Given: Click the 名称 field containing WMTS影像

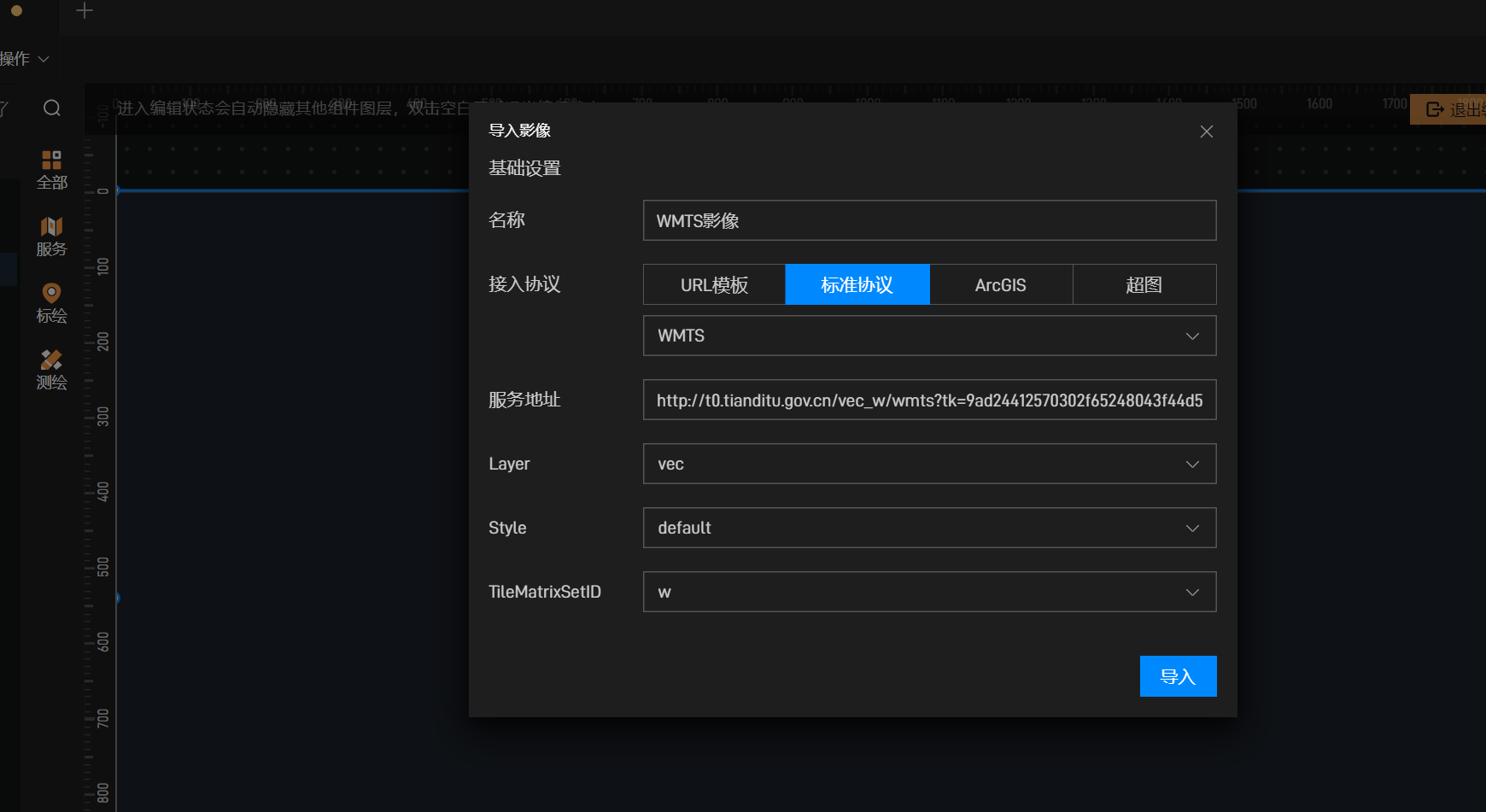Looking at the screenshot, I should 929,220.
